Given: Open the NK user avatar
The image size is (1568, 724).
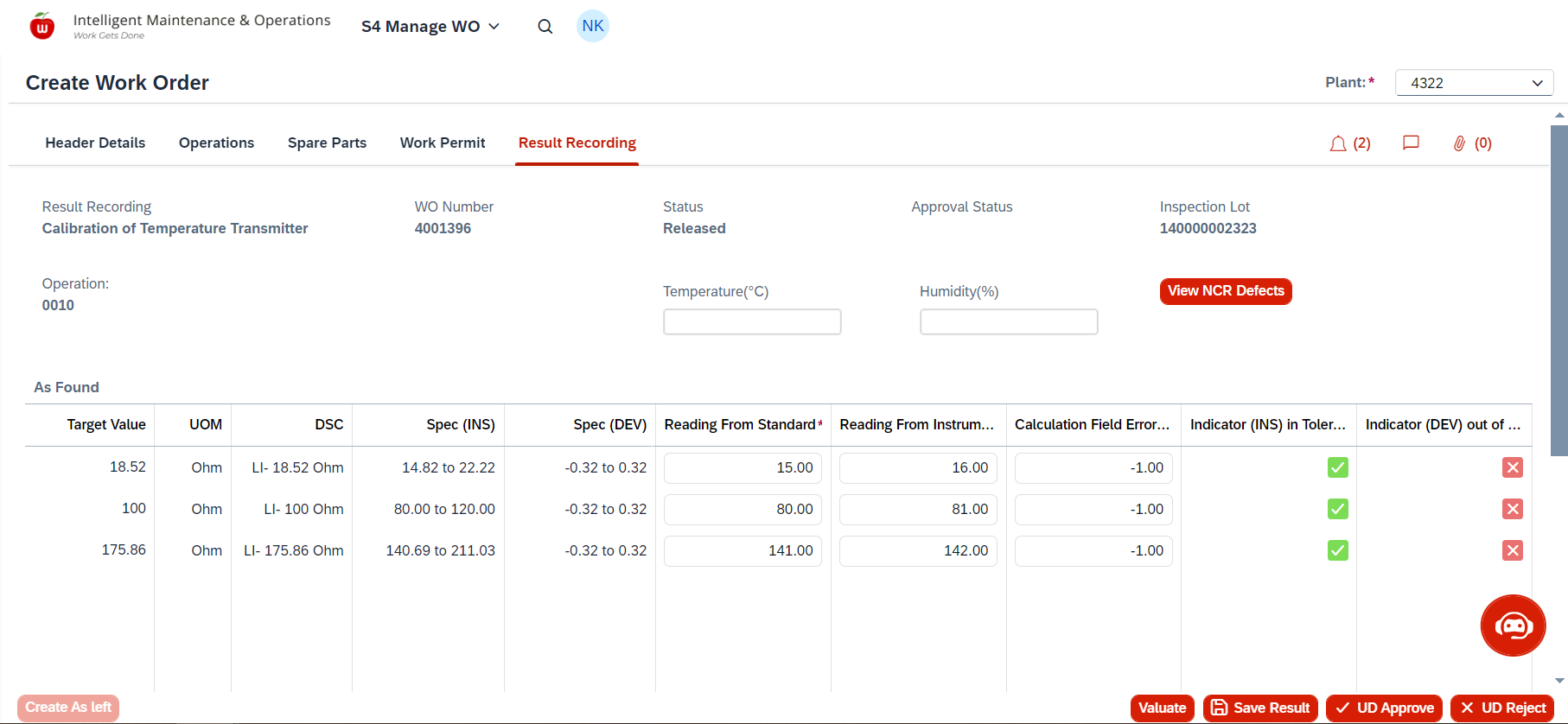Looking at the screenshot, I should 593,26.
